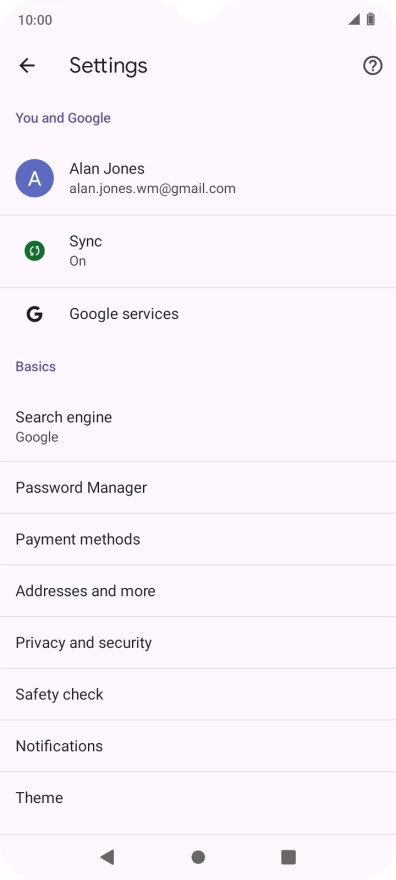The image size is (396, 880).
Task: Tap the signal strength status icon
Action: 354,20
